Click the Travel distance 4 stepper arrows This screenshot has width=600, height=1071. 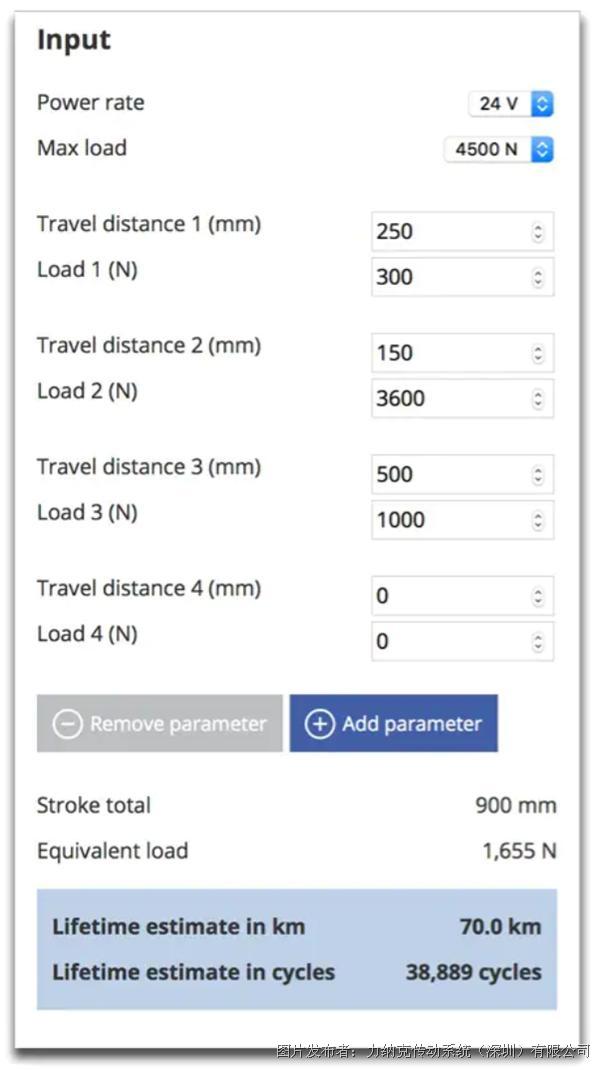538,596
